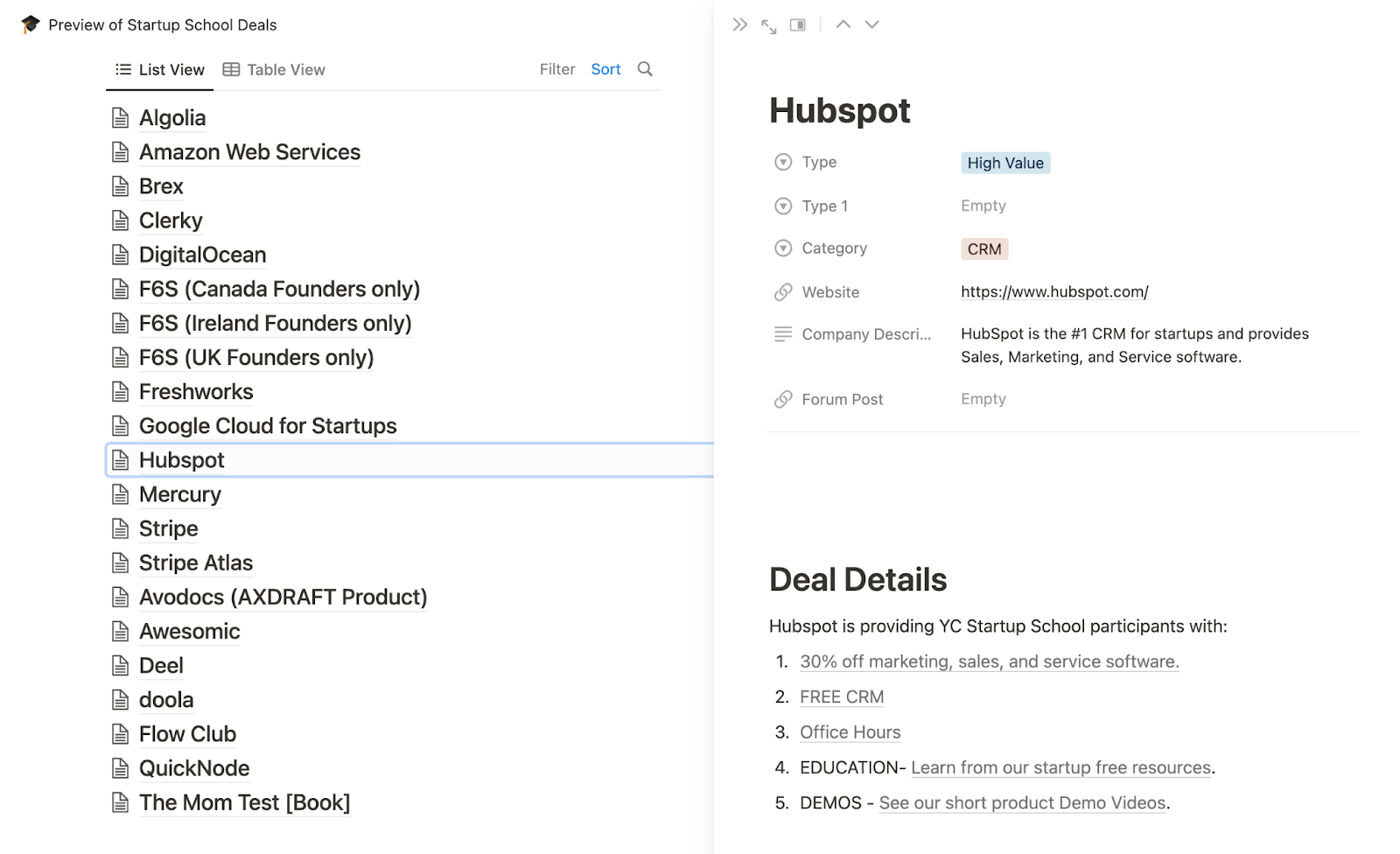
Task: Click the page icon beside Algolia
Action: point(121,117)
